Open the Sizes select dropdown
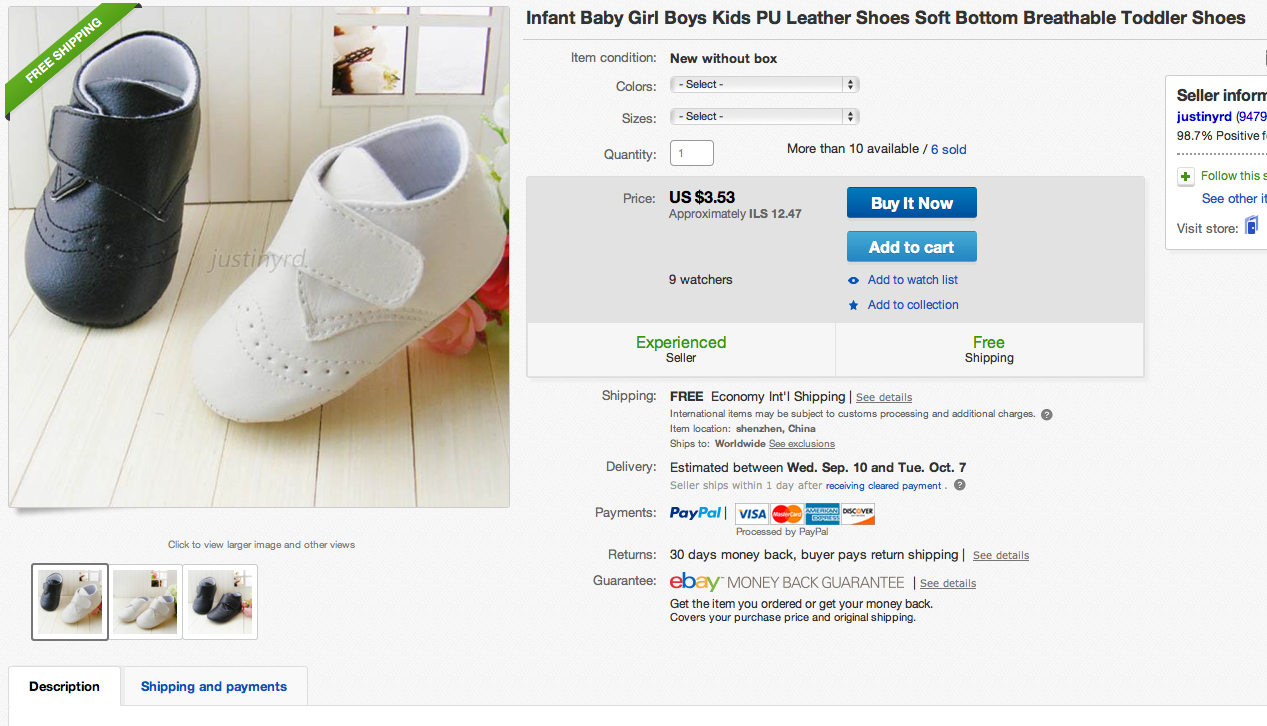 tap(765, 117)
